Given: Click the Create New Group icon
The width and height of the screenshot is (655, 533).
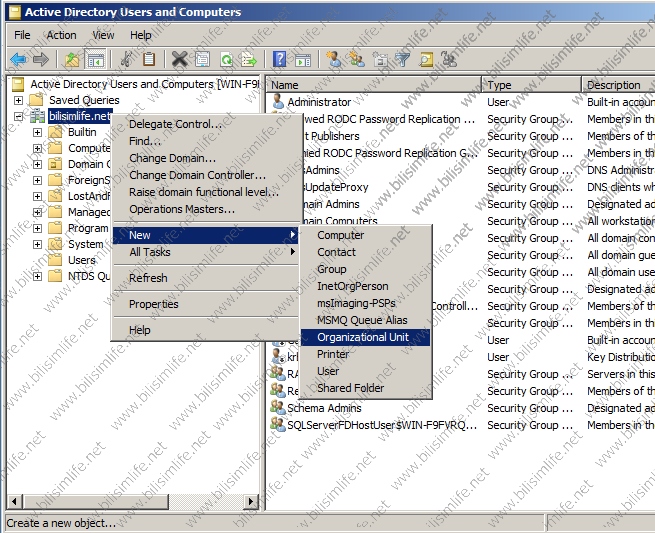Looking at the screenshot, I should pyautogui.click(x=357, y=59).
